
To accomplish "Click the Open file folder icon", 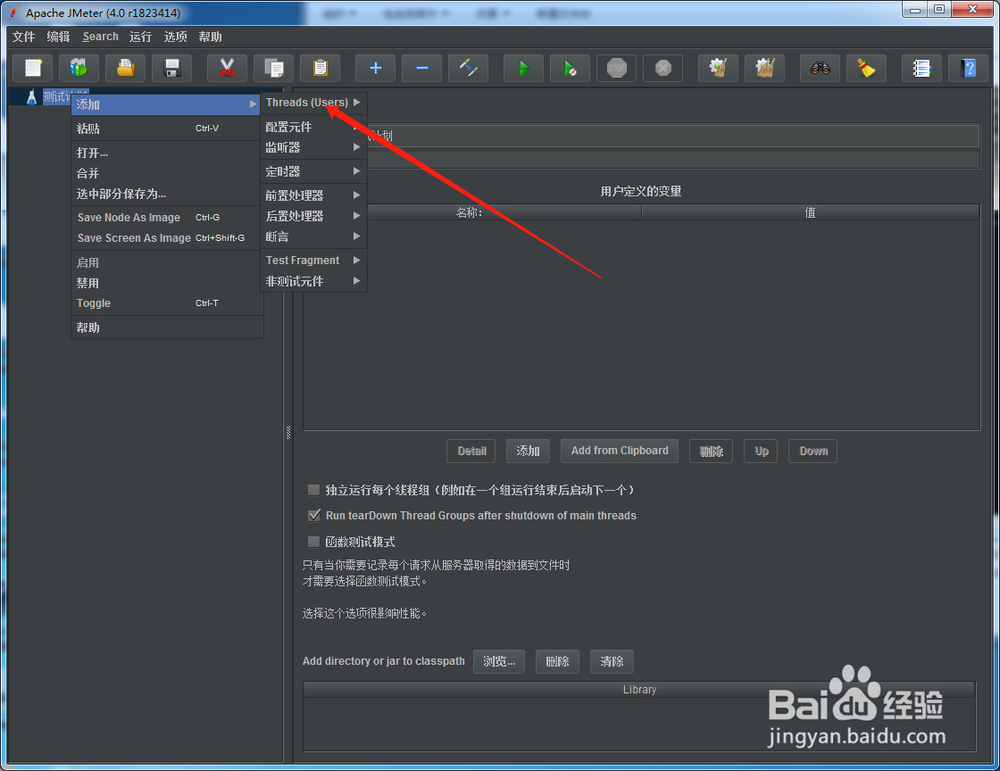I will pos(126,68).
